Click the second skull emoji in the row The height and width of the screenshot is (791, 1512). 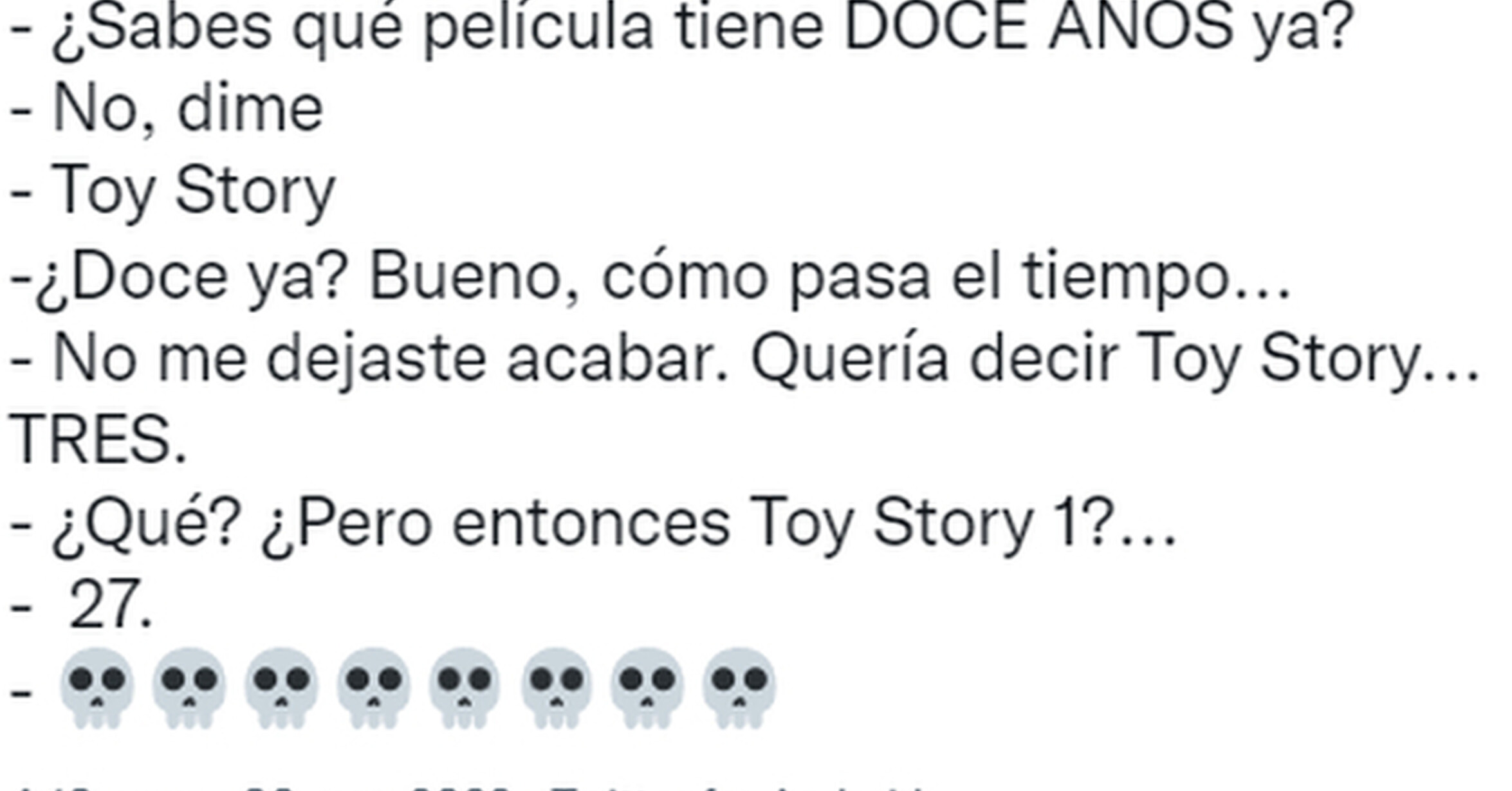pyautogui.click(x=189, y=688)
